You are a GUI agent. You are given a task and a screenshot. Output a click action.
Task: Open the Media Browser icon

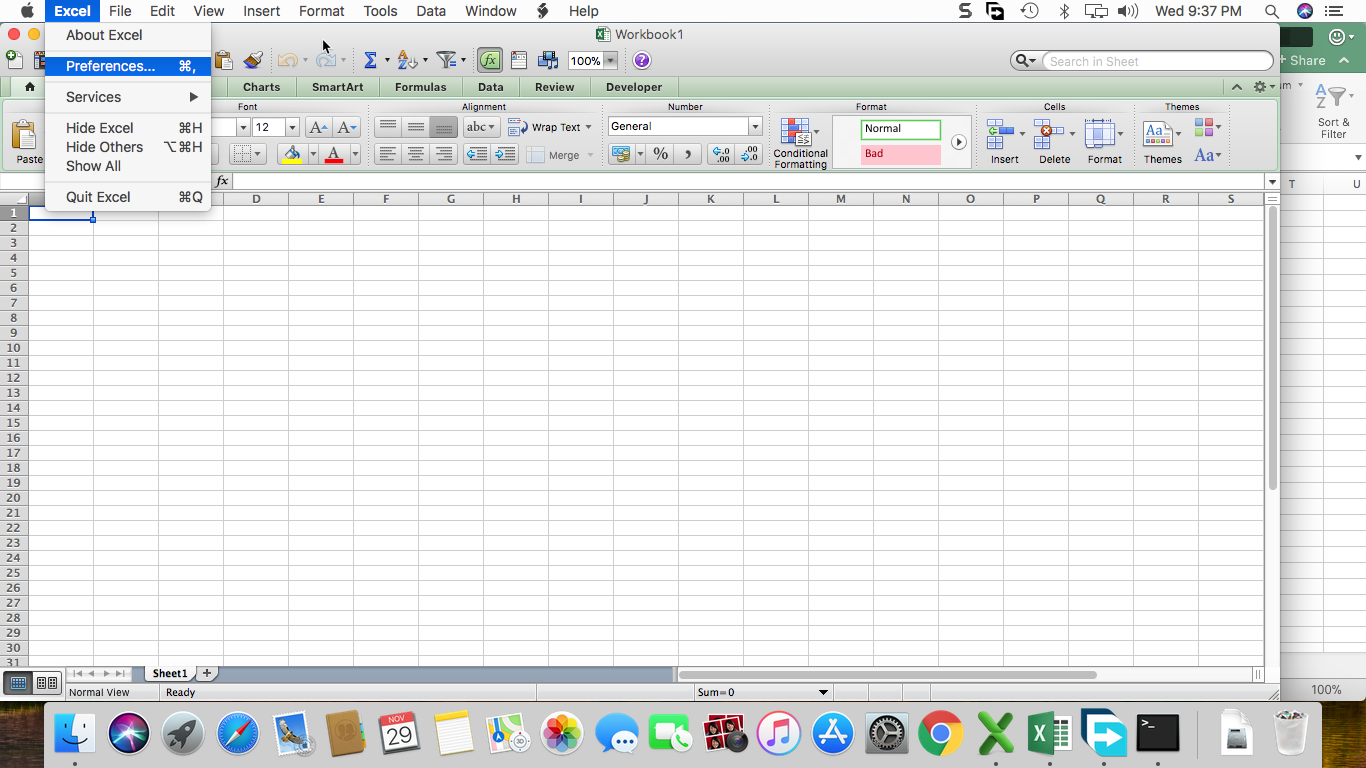coord(548,61)
